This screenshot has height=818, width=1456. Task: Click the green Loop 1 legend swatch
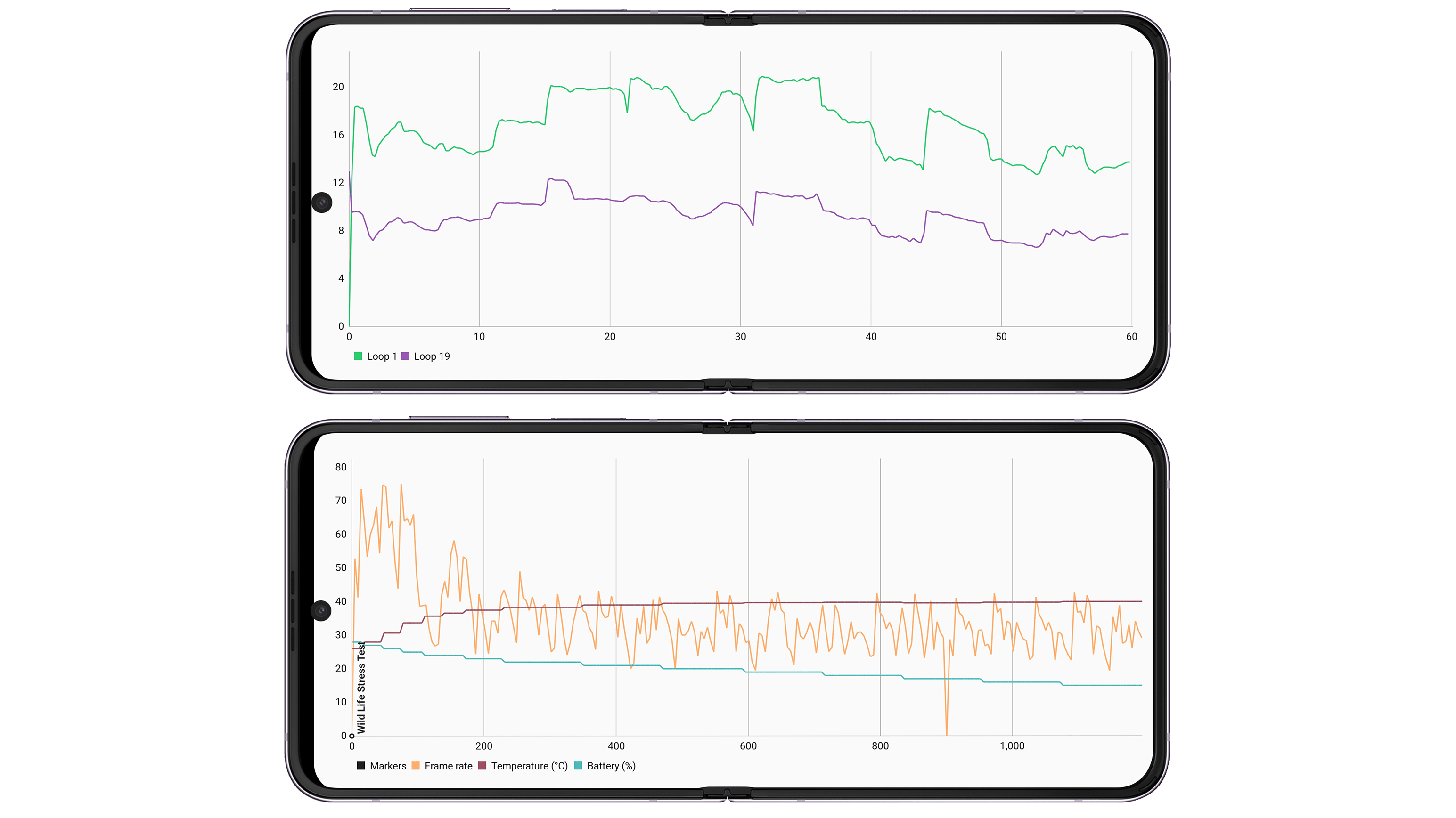pyautogui.click(x=358, y=356)
